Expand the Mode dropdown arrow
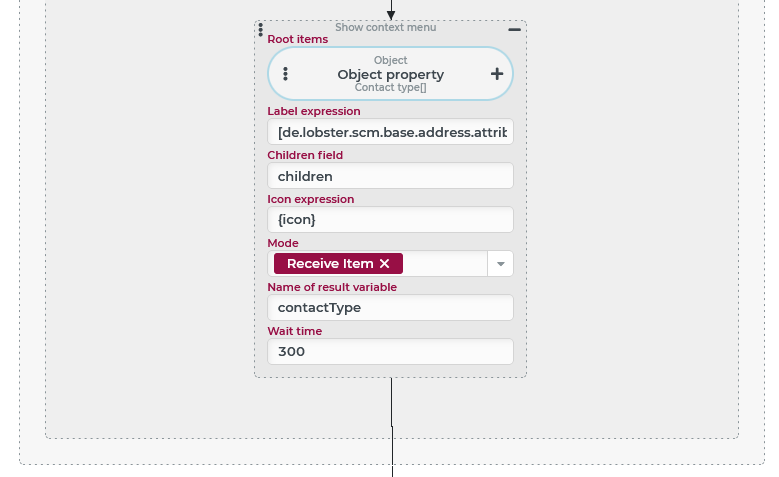The height and width of the screenshot is (477, 779). click(x=500, y=264)
